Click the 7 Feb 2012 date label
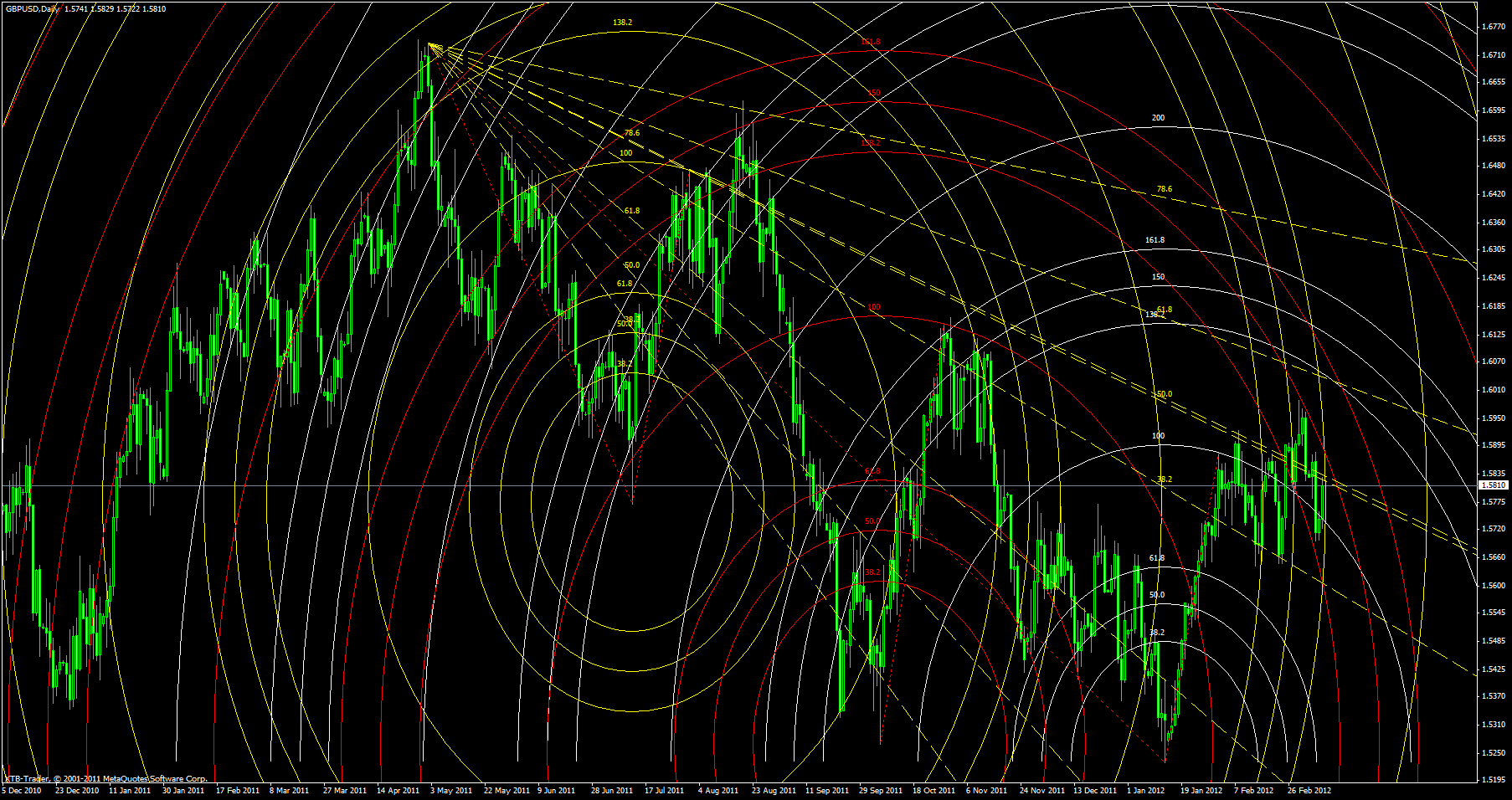The width and height of the screenshot is (1512, 800). click(1254, 790)
